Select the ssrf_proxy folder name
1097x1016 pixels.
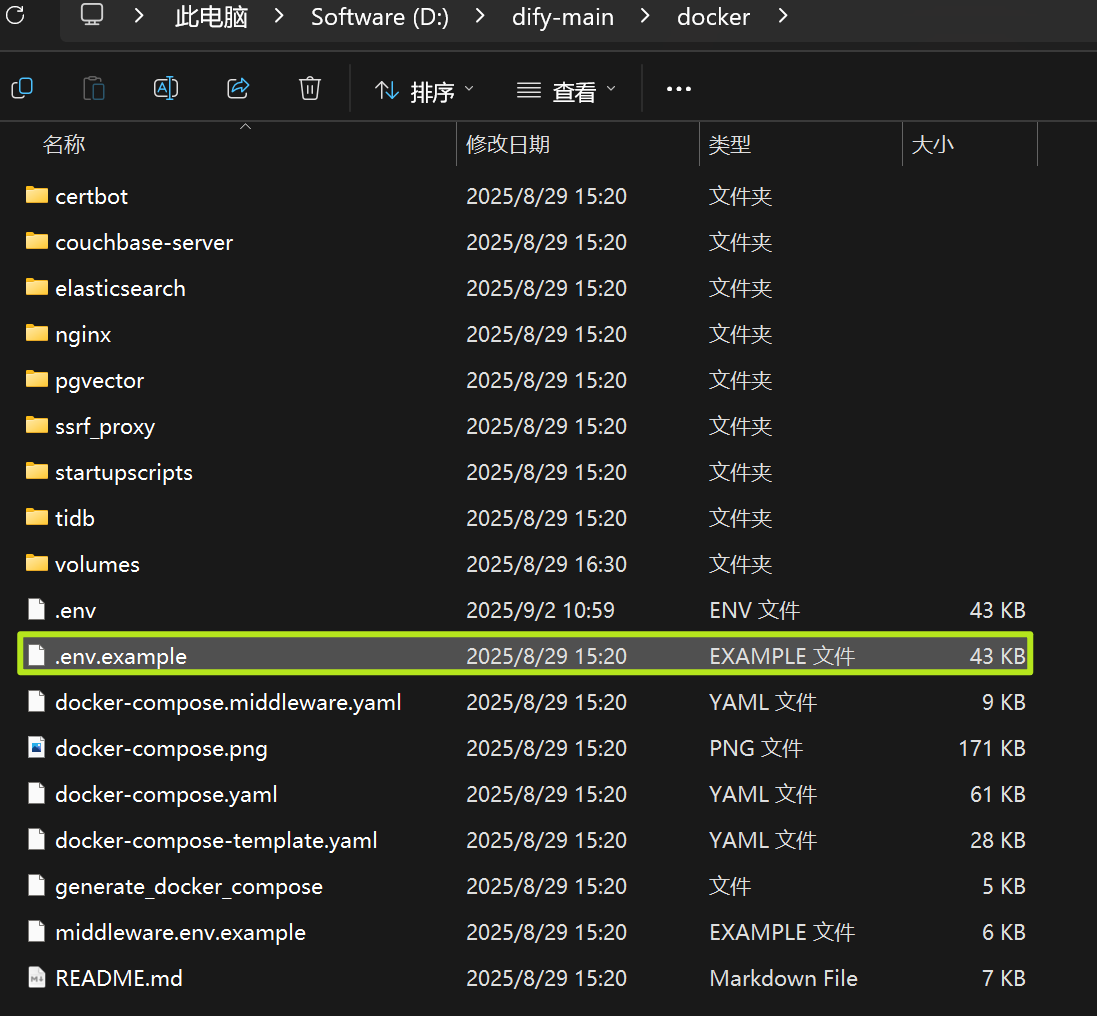coord(105,427)
